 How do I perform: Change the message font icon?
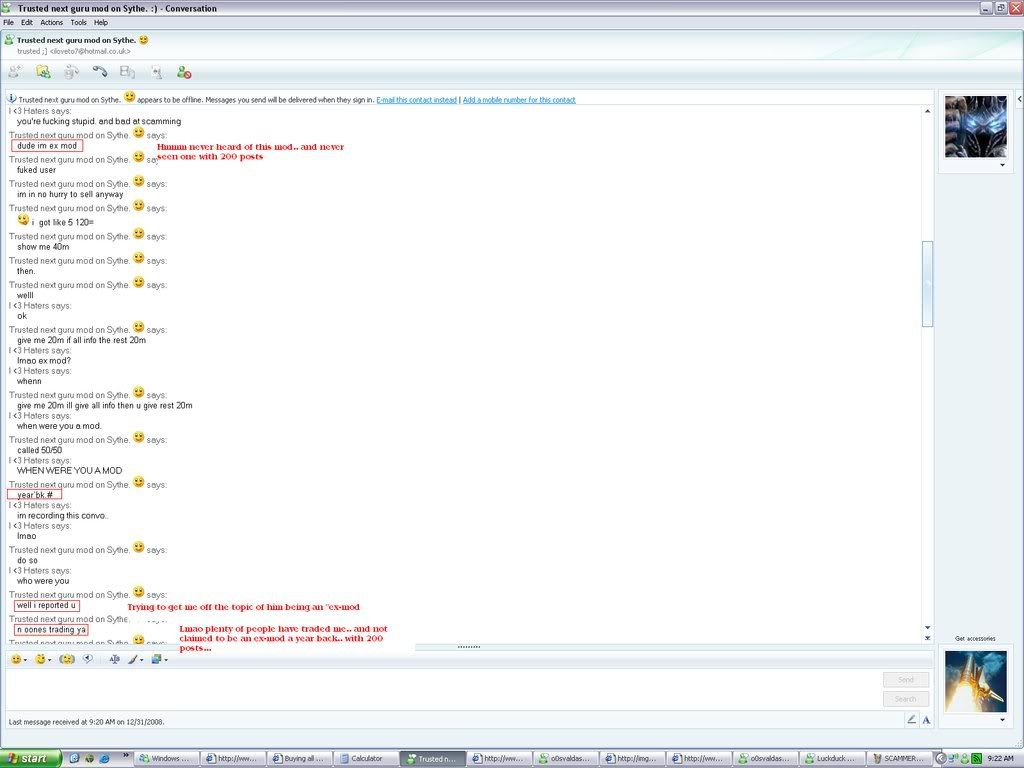click(114, 659)
